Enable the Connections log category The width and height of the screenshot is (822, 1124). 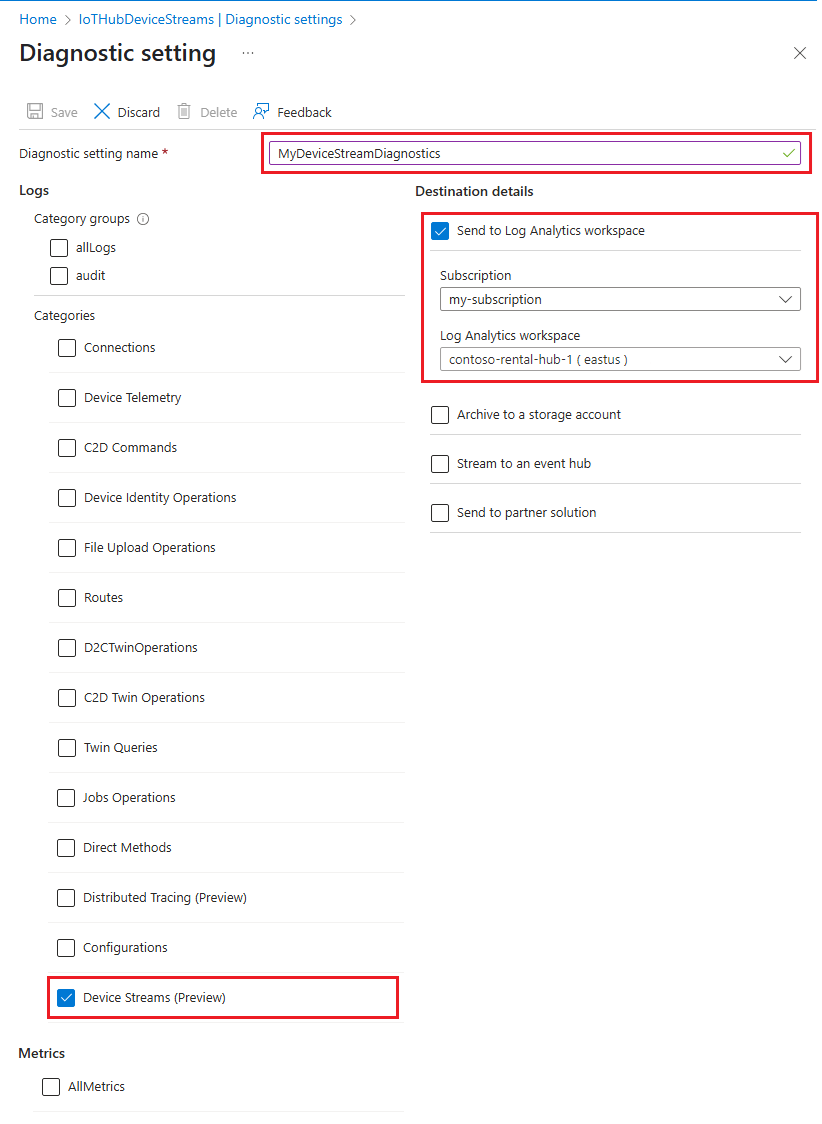pos(66,347)
